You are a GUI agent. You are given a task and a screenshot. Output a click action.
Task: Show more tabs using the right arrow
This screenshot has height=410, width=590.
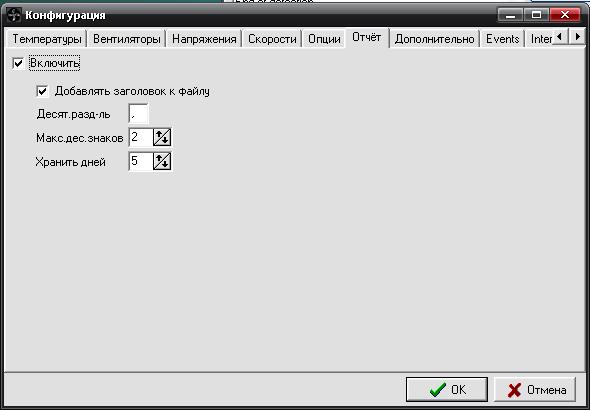pos(578,36)
